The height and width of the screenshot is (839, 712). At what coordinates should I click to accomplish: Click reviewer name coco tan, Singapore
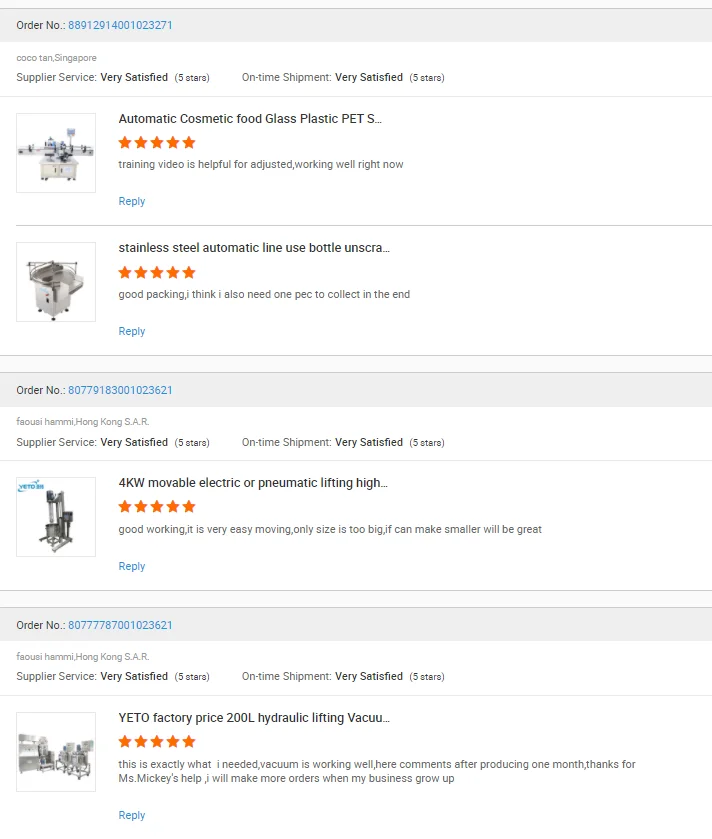[56, 58]
